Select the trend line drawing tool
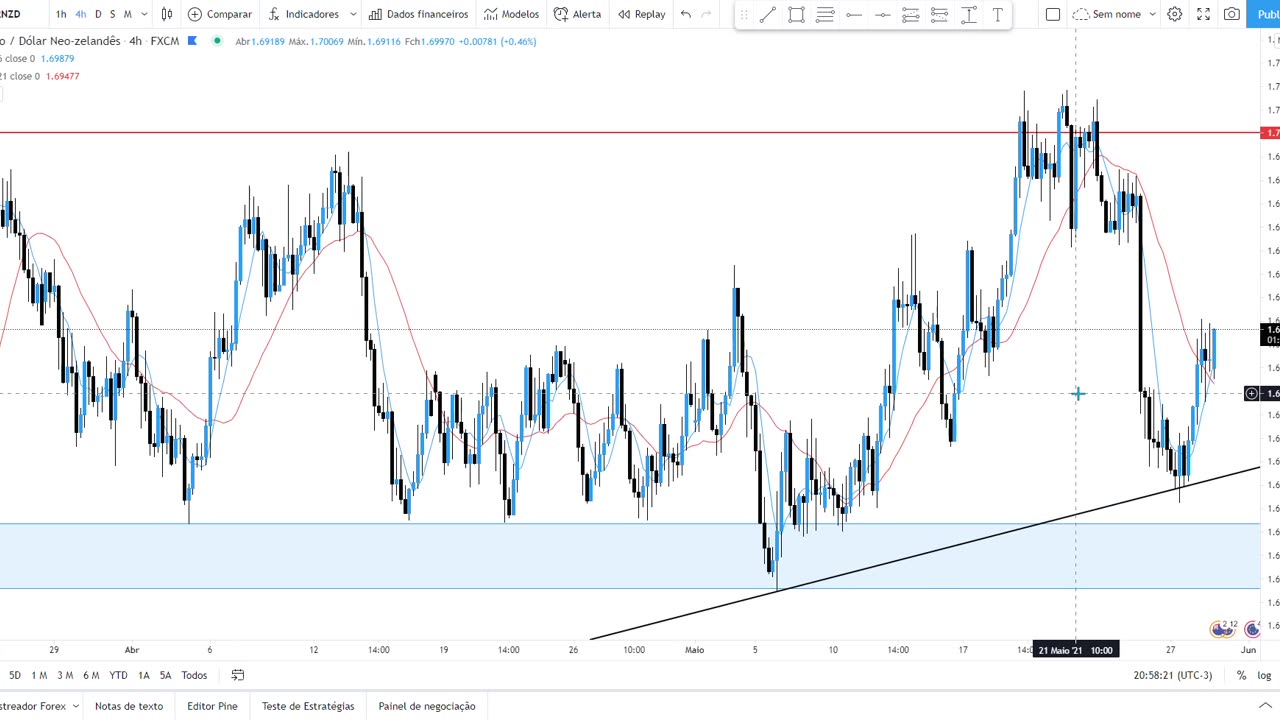The image size is (1280, 720). point(767,14)
